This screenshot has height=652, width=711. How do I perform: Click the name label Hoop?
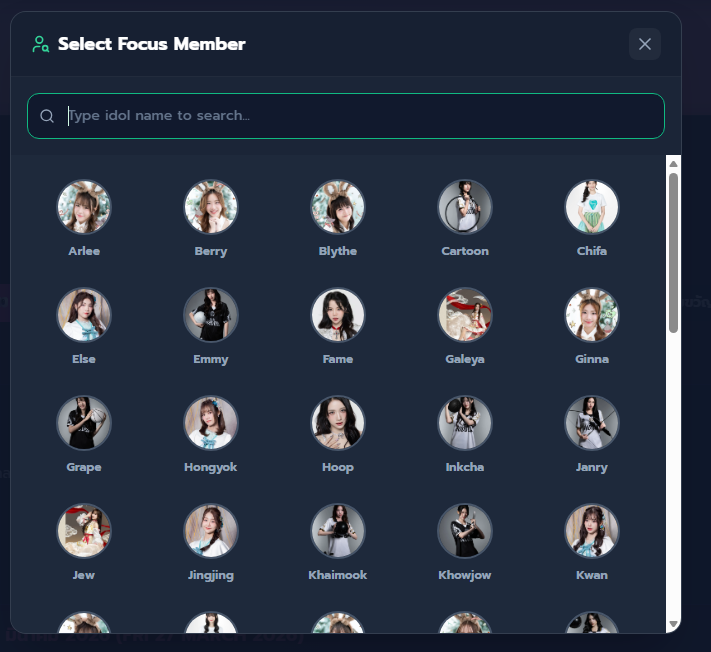pyautogui.click(x=338, y=467)
